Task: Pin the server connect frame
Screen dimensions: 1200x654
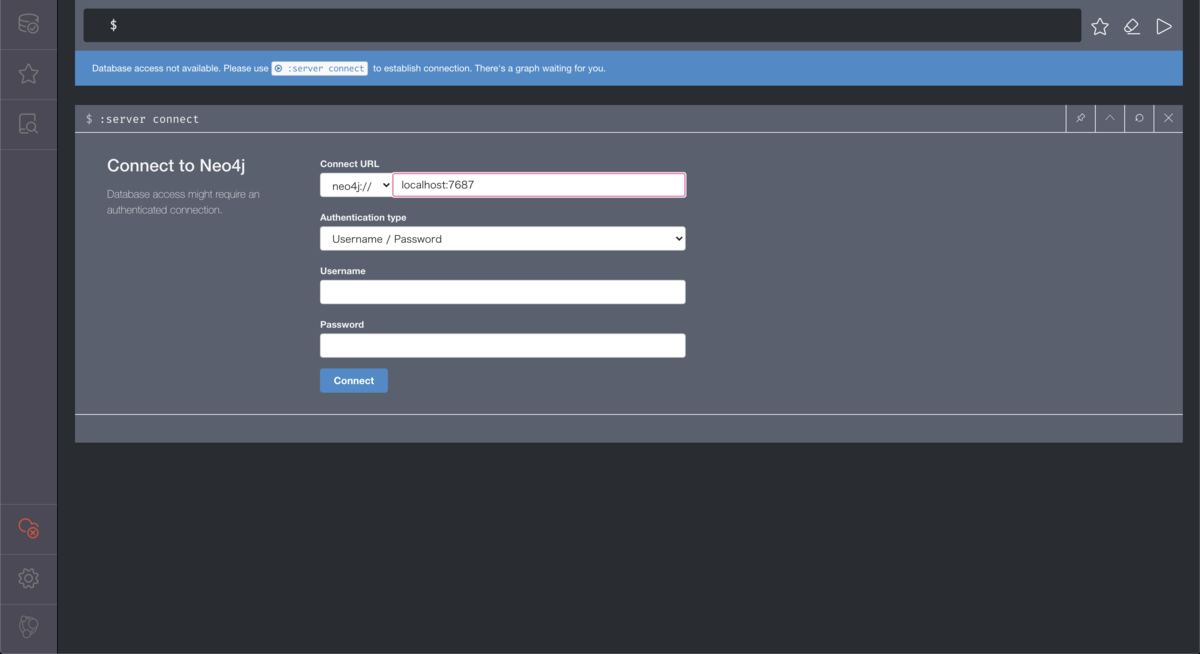Action: 1080,118
